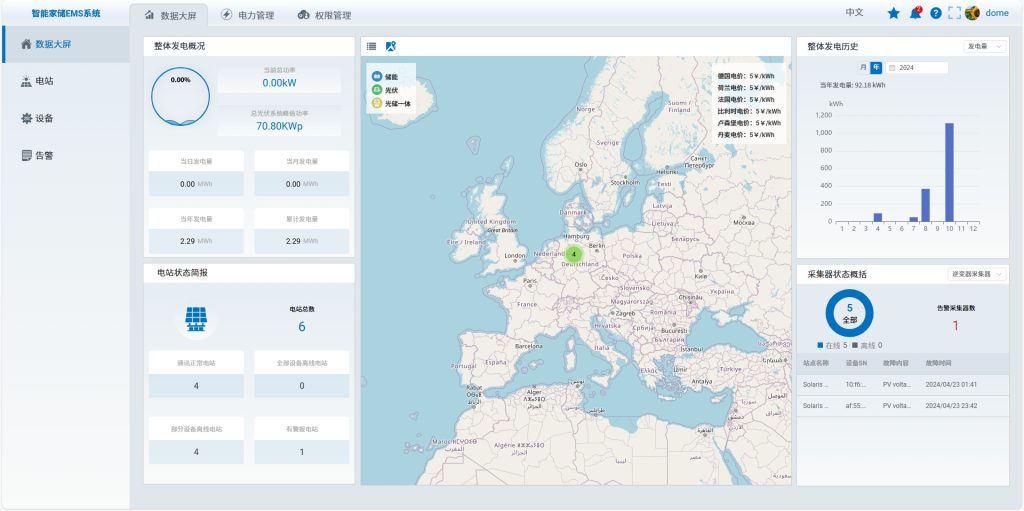
Task: Open the 发电量 dropdown
Action: pyautogui.click(x=985, y=46)
